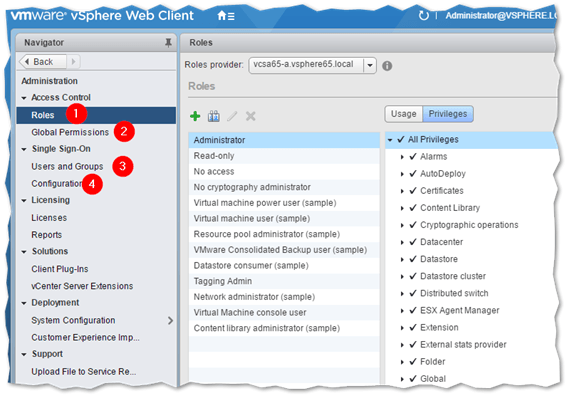Open license Reports
Image resolution: width=567 pixels, height=396 pixels.
[x=46, y=235]
